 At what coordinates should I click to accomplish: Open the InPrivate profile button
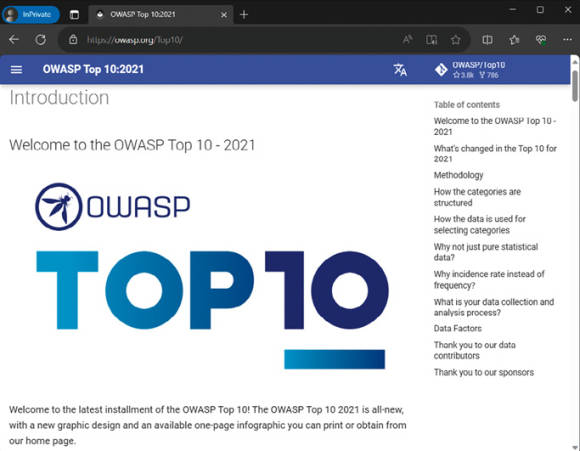(31, 15)
